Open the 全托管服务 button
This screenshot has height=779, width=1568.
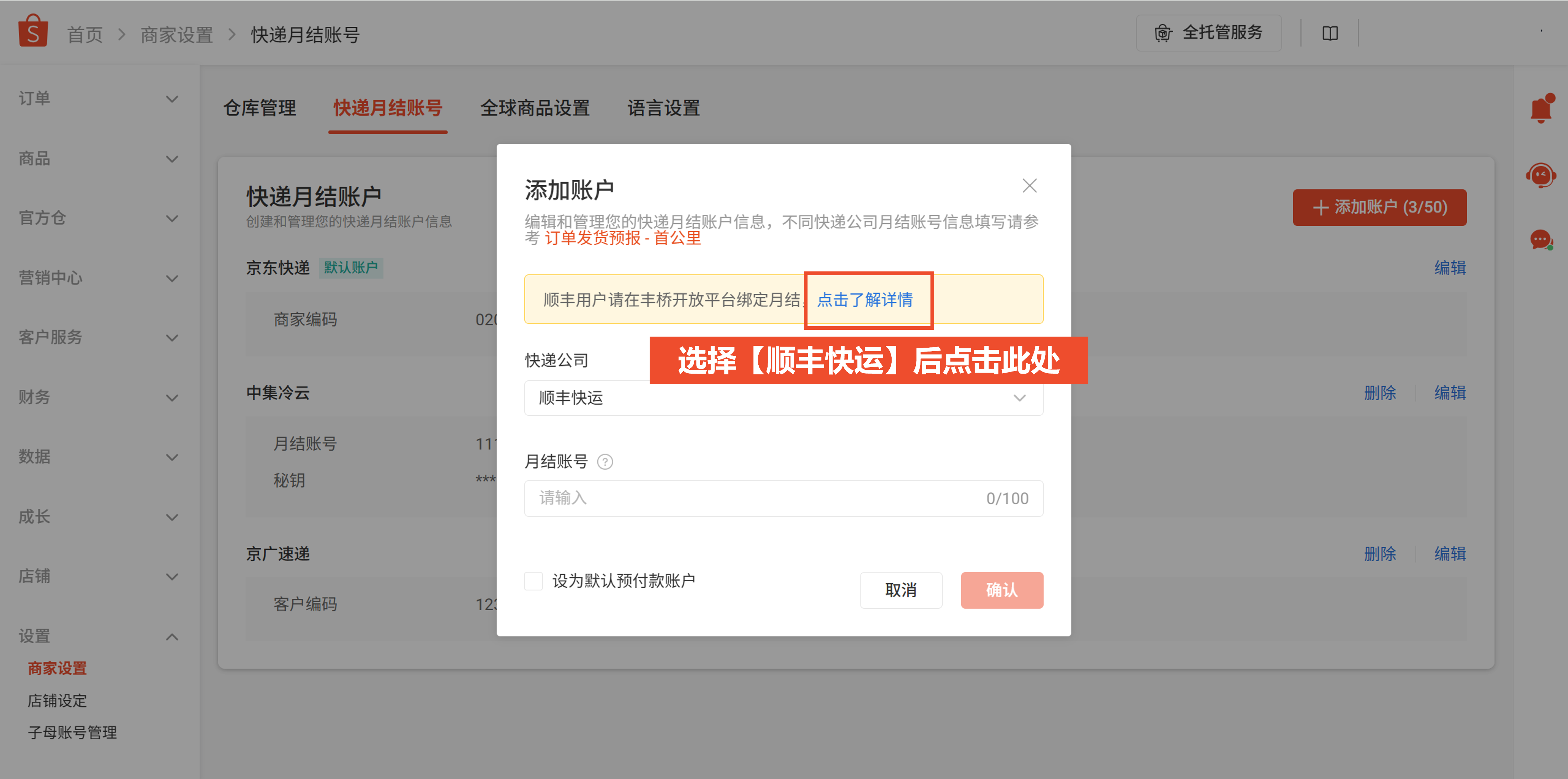[1209, 33]
